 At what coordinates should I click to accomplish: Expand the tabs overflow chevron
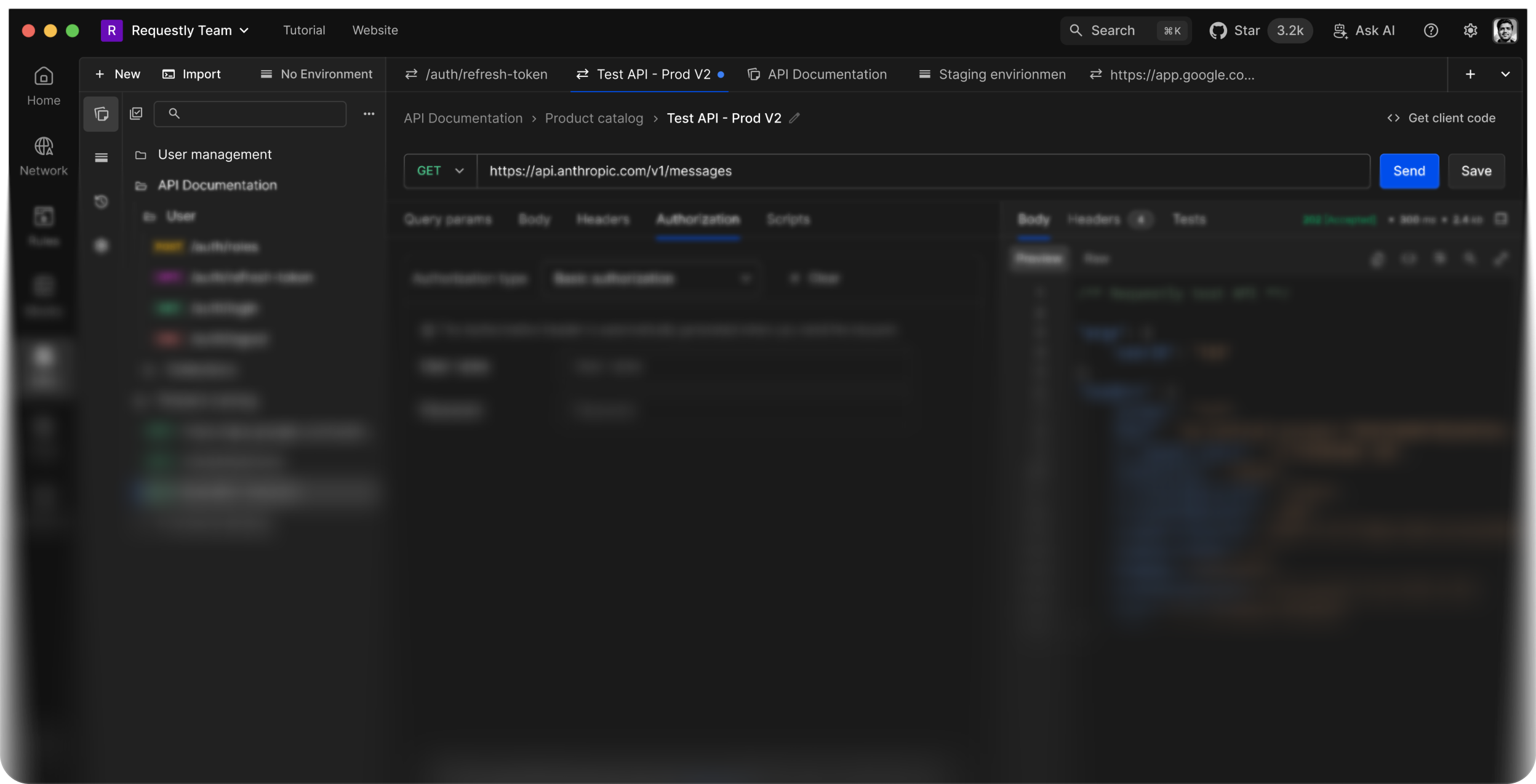click(1505, 74)
